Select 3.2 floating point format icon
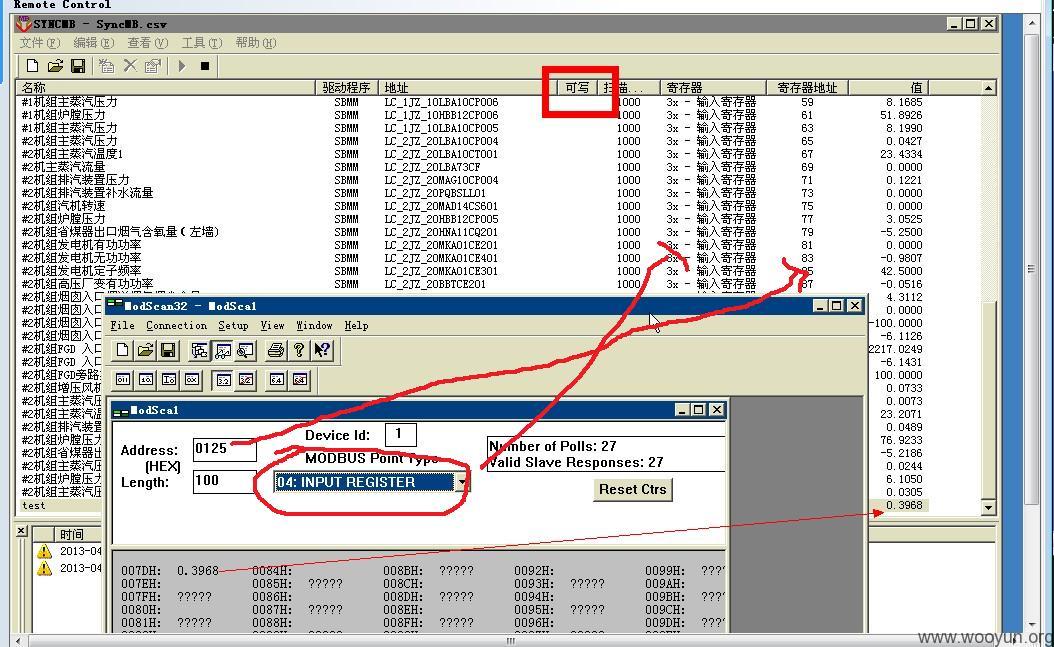Screen dimensions: 1054x647 pyautogui.click(x=223, y=380)
